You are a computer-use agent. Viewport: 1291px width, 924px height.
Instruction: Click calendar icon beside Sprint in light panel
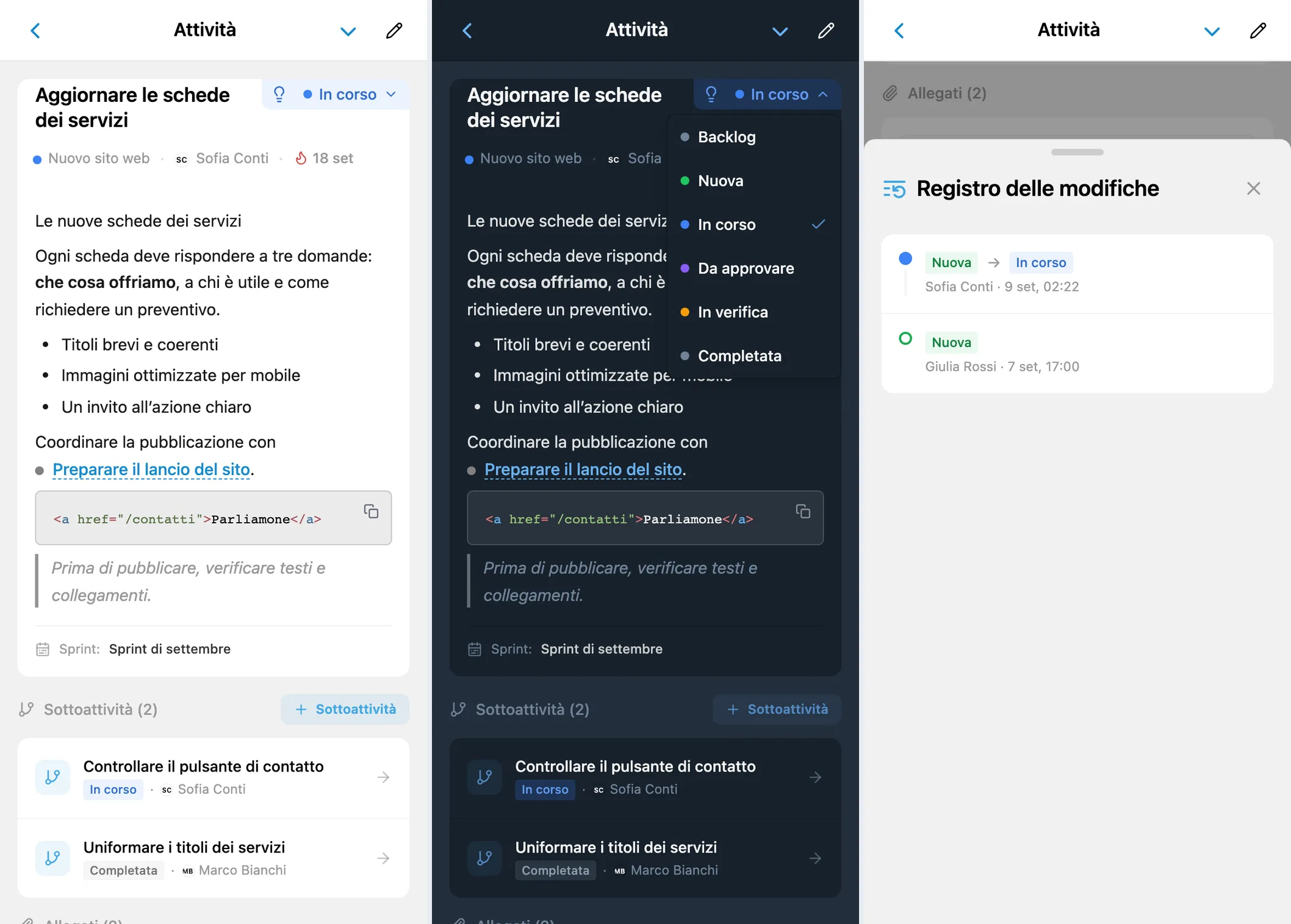(x=43, y=649)
